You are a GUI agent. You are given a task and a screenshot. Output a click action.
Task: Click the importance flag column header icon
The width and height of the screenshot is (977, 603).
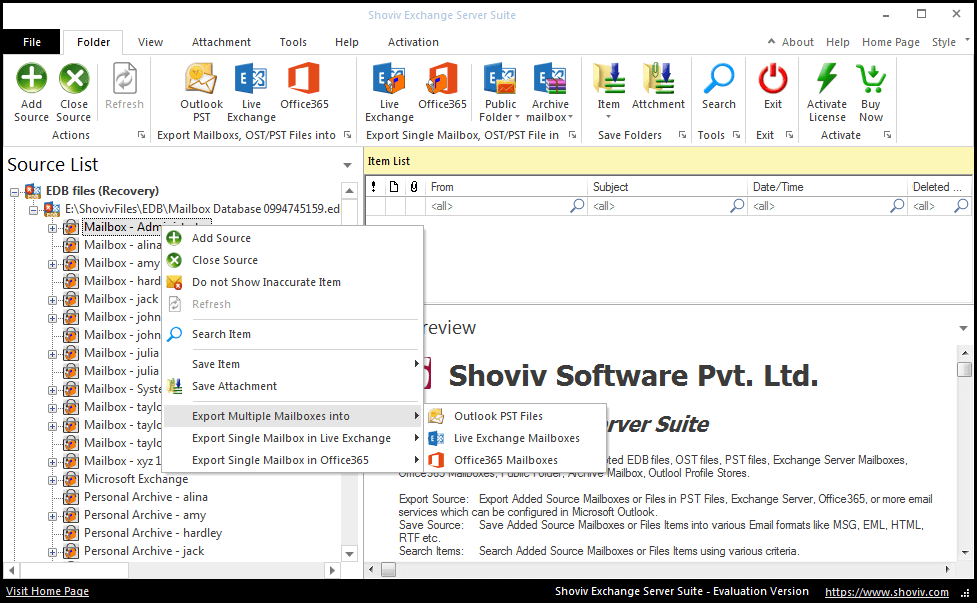coord(373,187)
